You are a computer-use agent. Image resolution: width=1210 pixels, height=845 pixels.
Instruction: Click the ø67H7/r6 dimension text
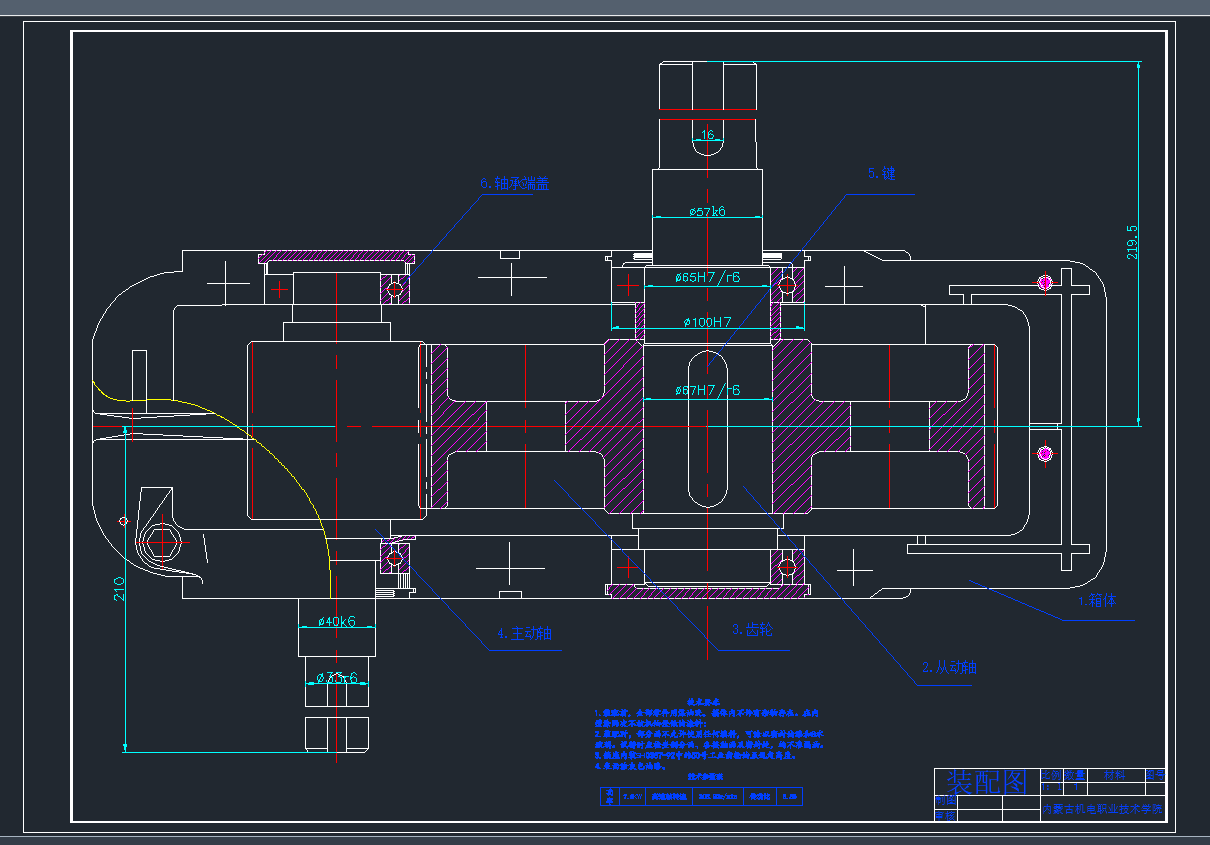(707, 390)
